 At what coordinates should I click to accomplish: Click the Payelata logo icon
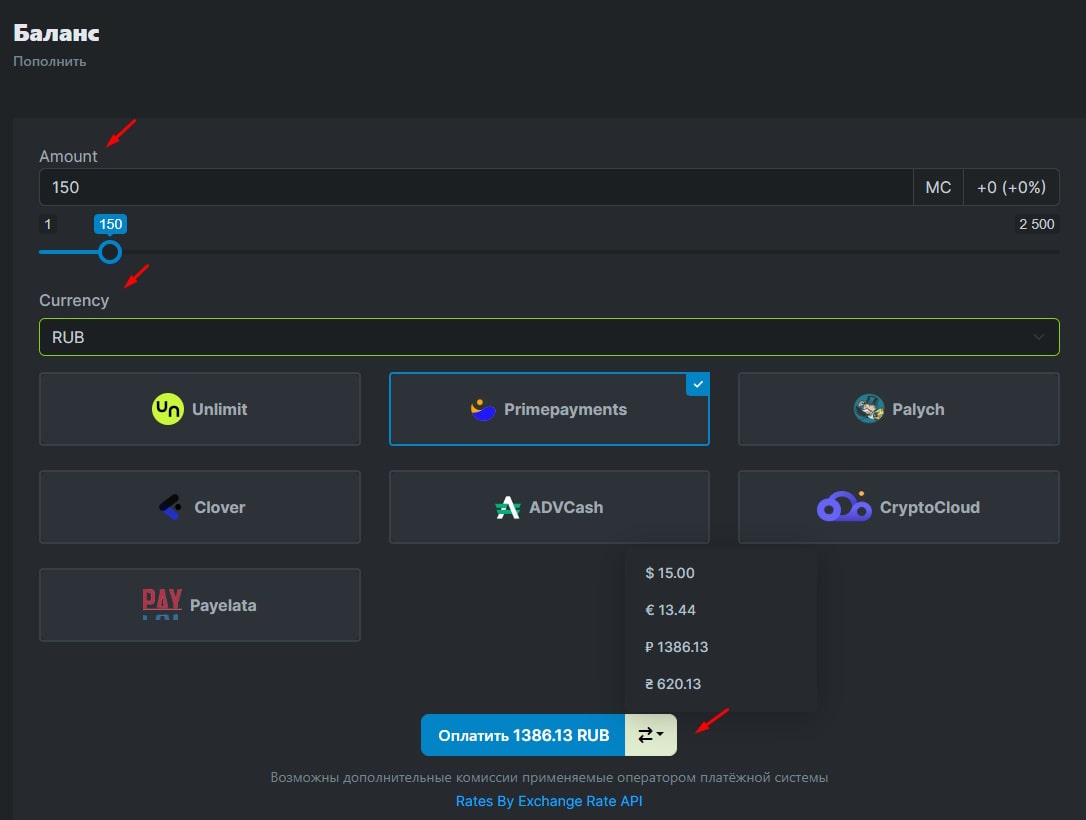pyautogui.click(x=162, y=604)
